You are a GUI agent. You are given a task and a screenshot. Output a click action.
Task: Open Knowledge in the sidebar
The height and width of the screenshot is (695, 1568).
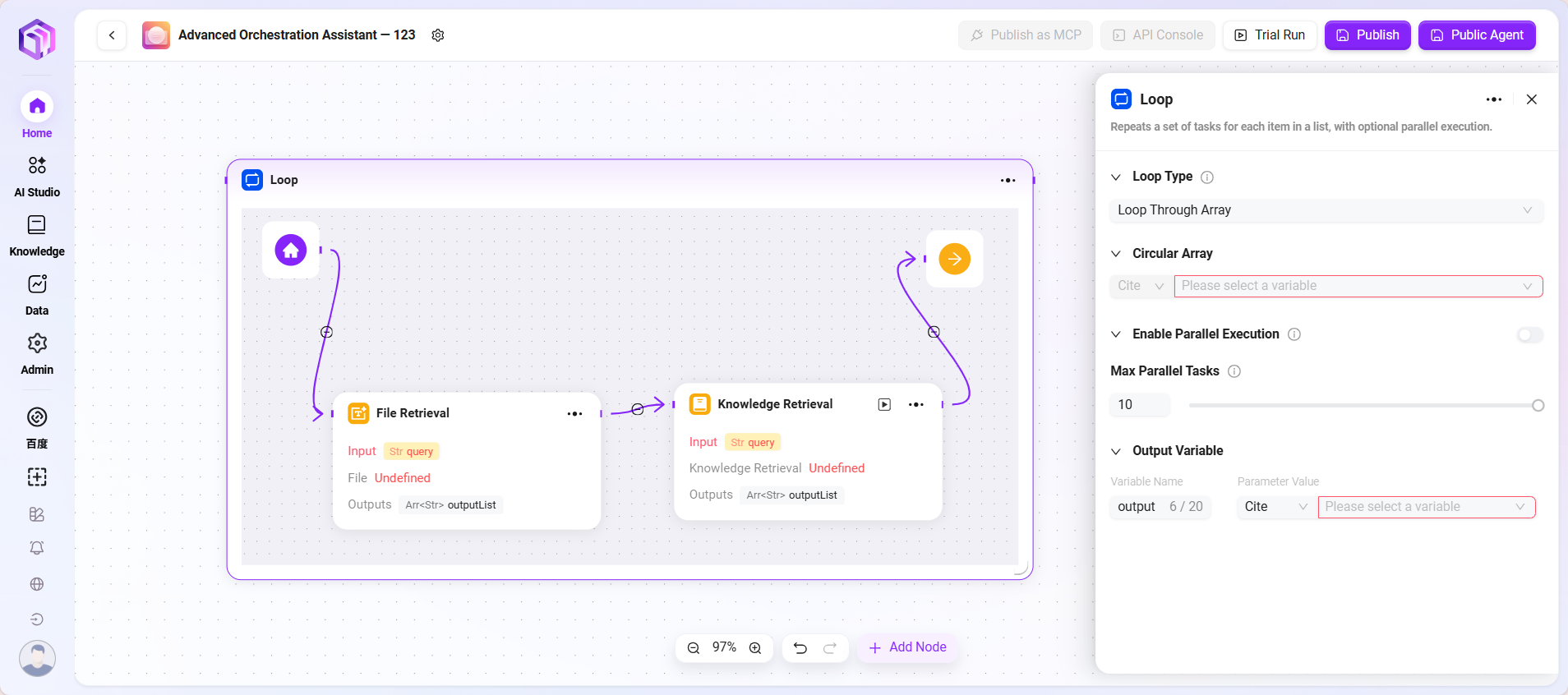[37, 235]
